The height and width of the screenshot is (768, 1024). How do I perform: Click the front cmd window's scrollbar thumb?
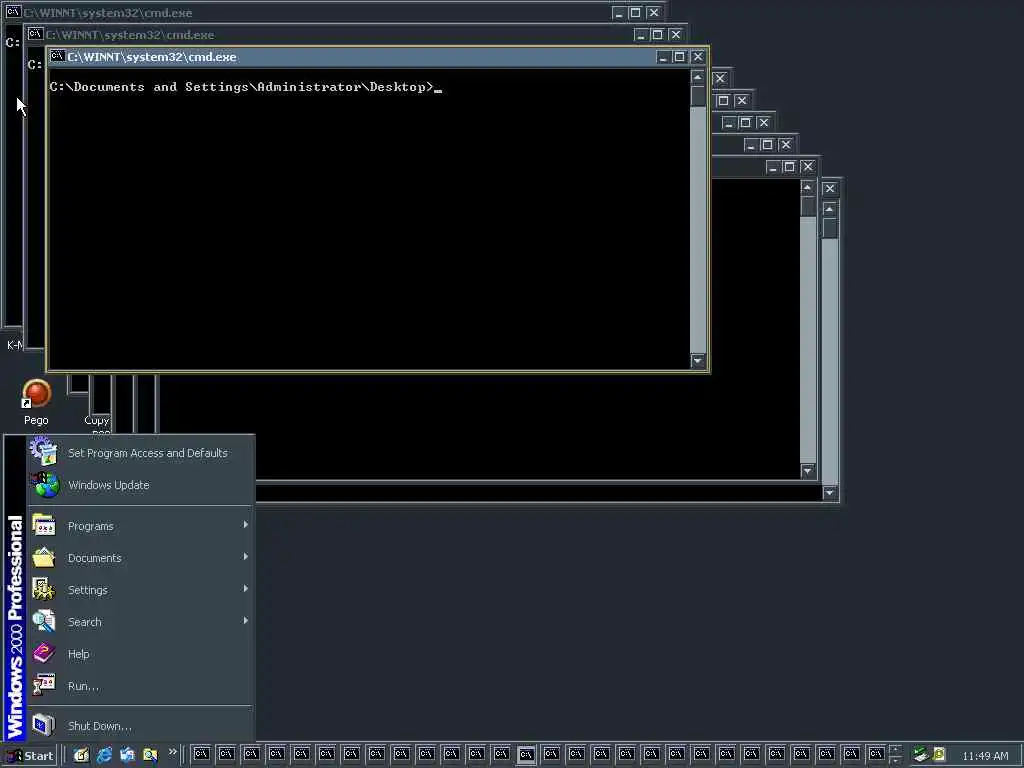click(697, 96)
